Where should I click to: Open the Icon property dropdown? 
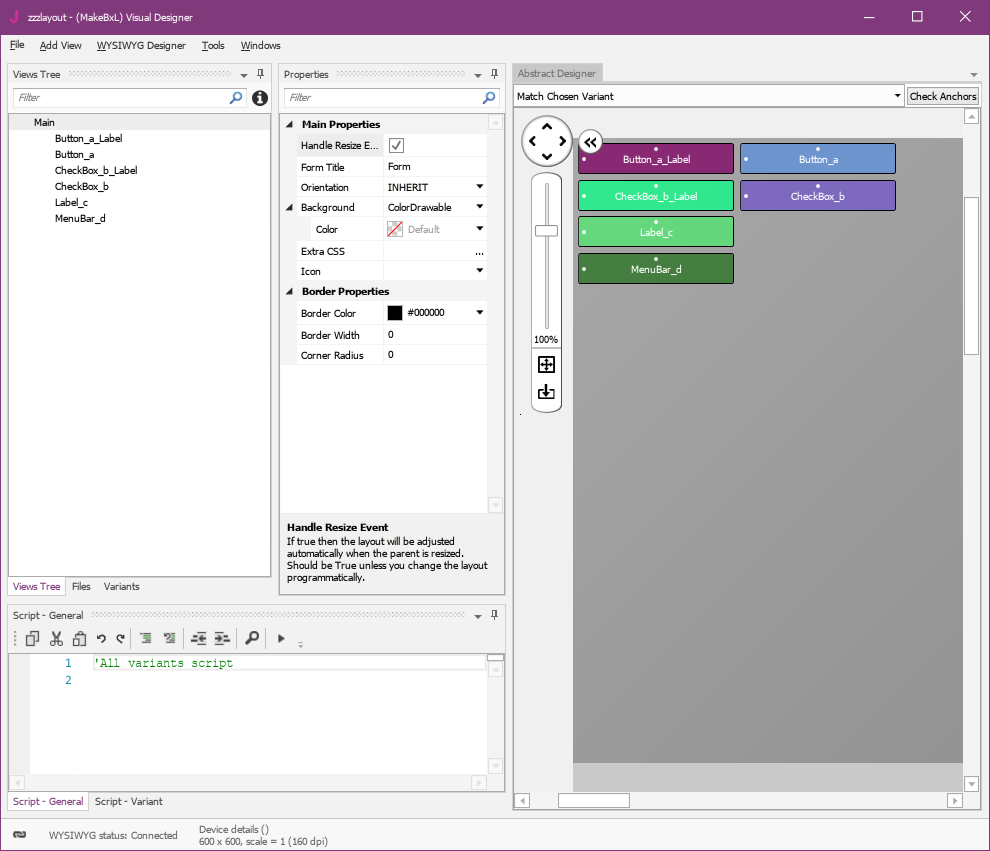(480, 271)
